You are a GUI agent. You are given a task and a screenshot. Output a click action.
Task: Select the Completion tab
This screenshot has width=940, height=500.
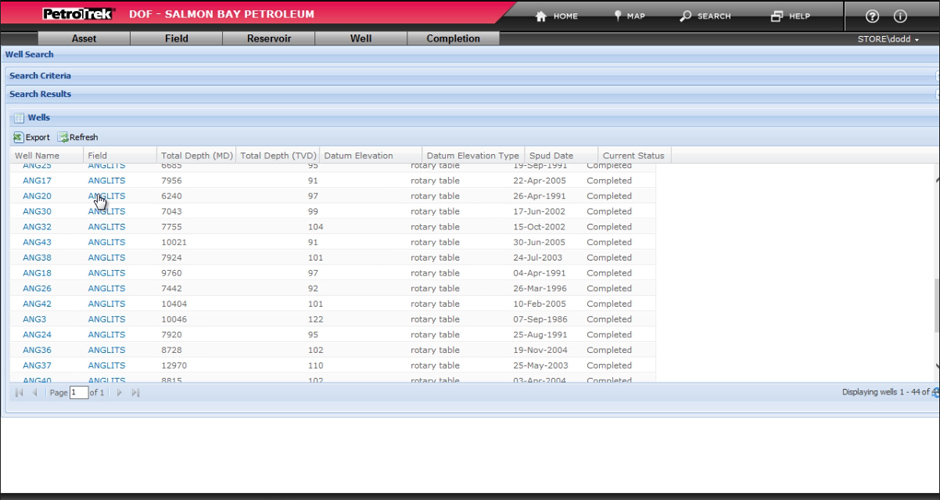pyautogui.click(x=453, y=39)
